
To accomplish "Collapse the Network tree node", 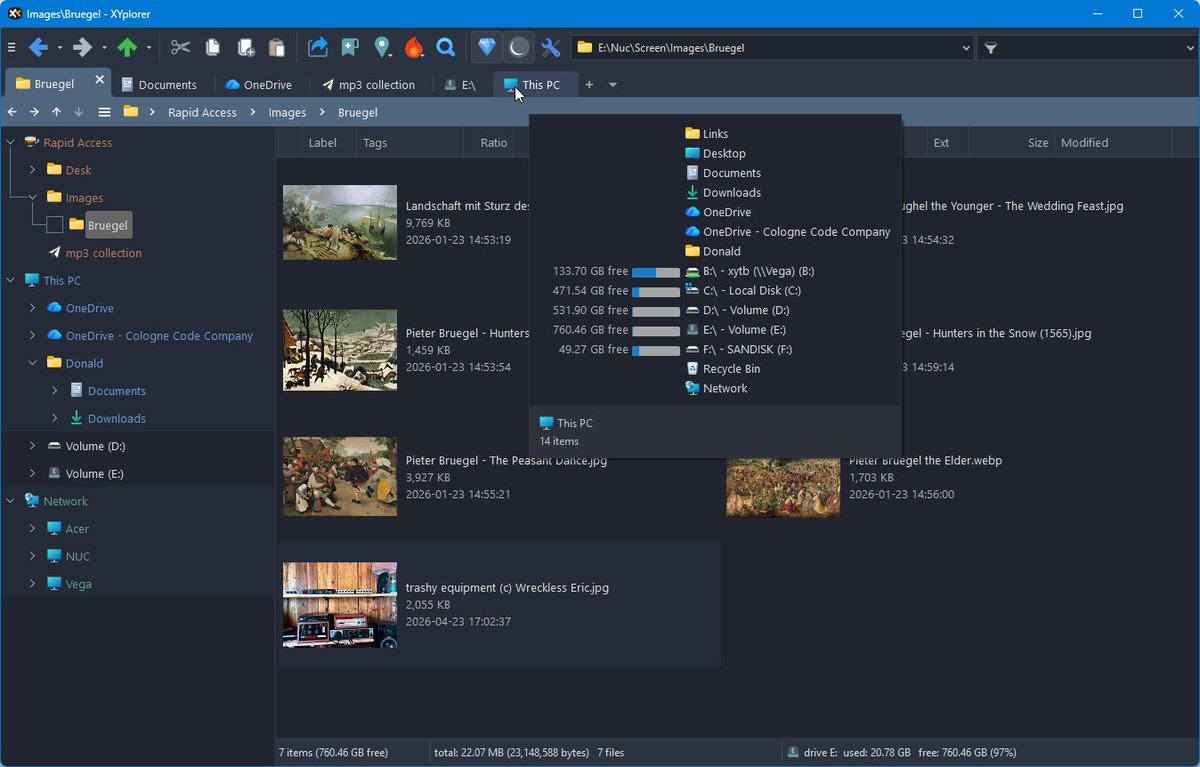I will pos(10,501).
